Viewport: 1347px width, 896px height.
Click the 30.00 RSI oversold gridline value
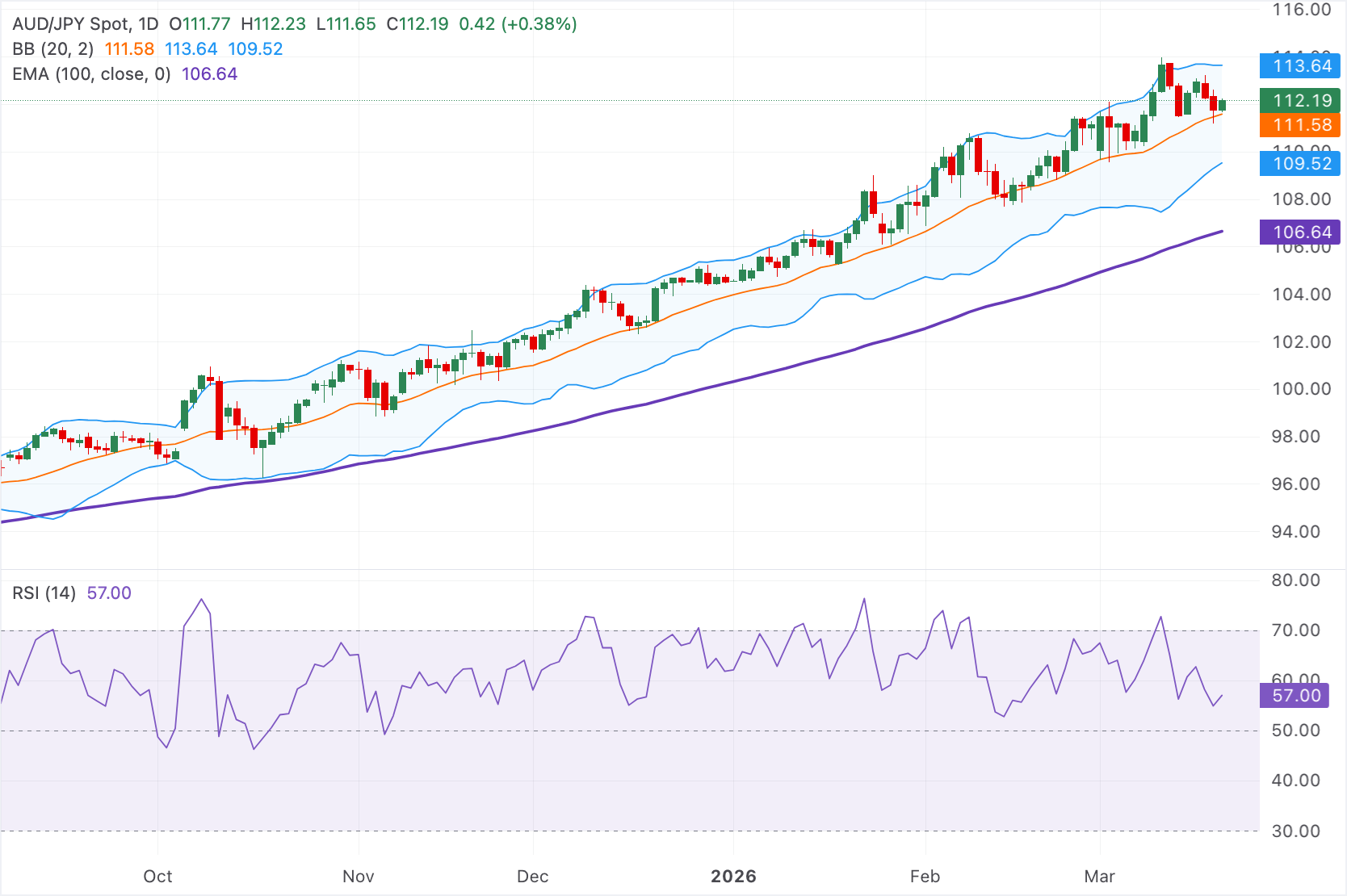coord(1295,830)
